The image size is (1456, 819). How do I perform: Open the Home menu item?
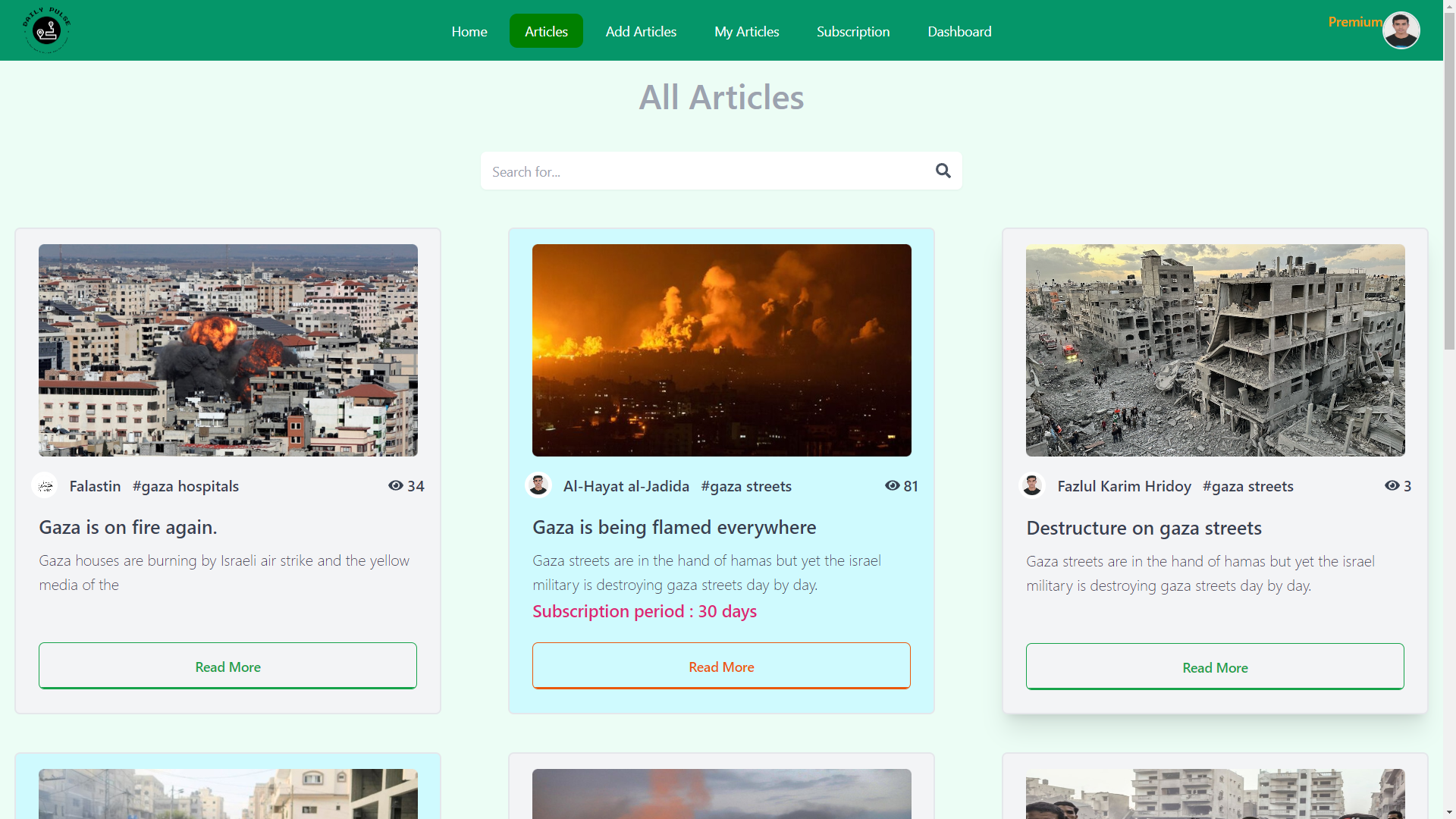469,31
